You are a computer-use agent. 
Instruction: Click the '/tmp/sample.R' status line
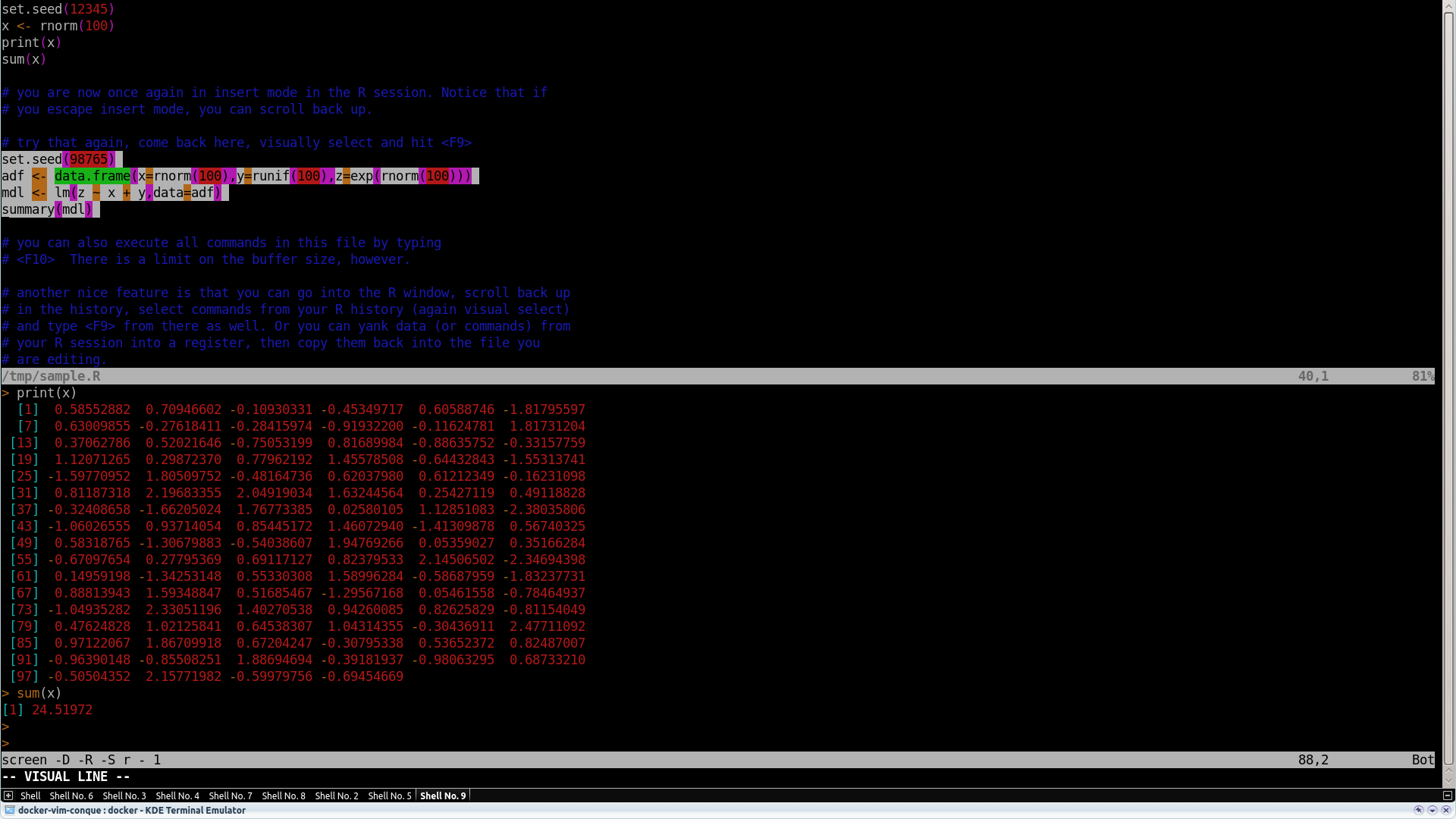(717, 376)
